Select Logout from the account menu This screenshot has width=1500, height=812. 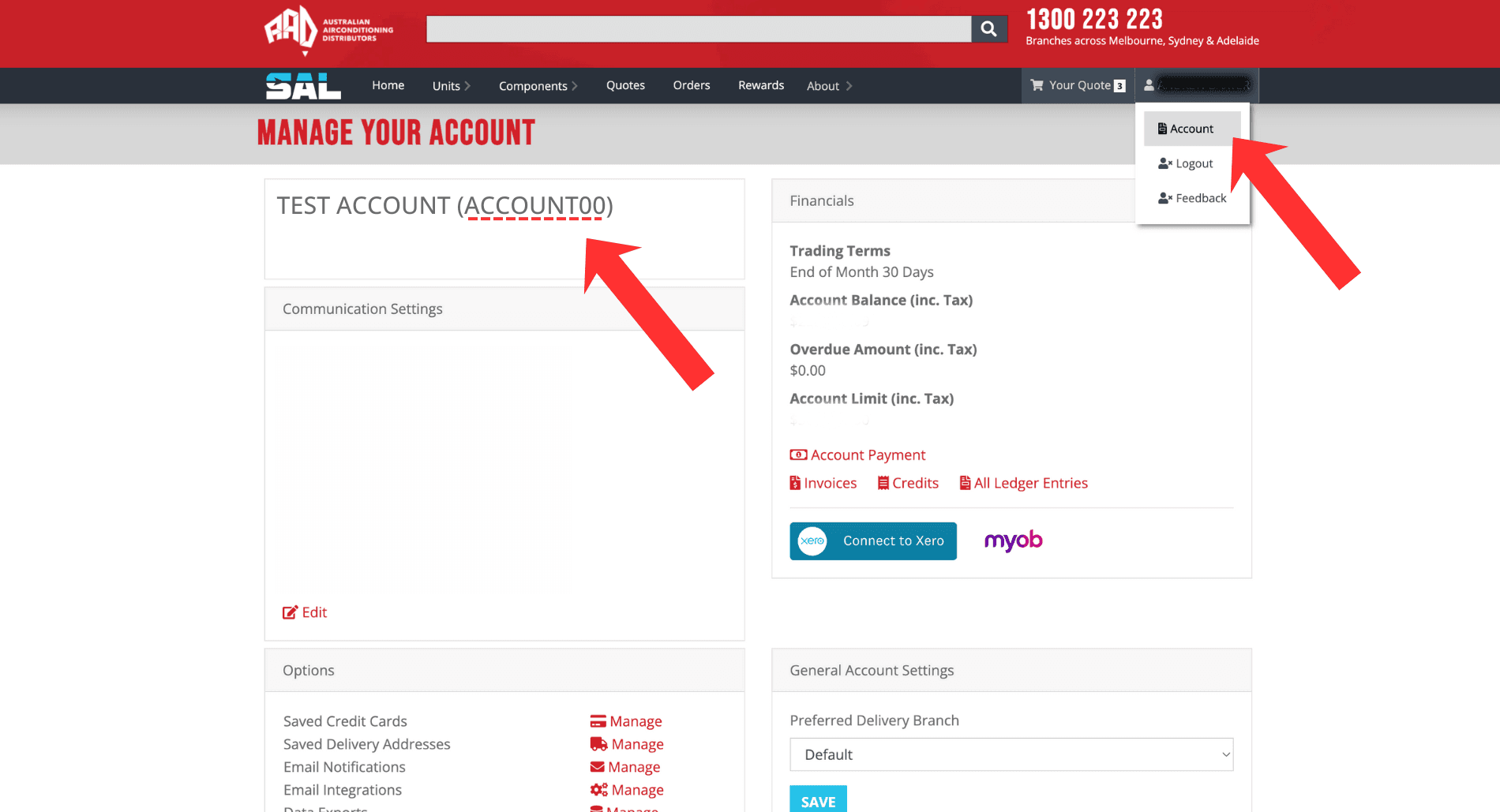pos(1185,163)
